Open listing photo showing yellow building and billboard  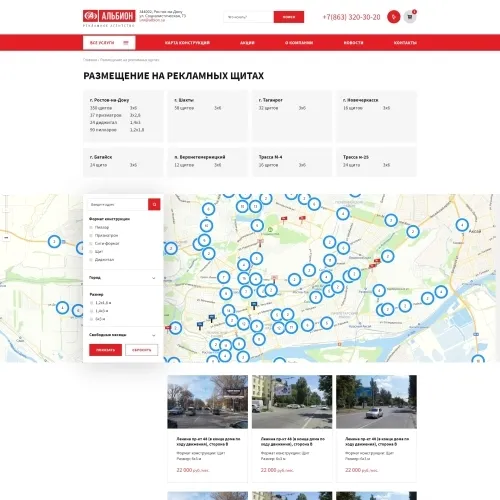pyautogui.click(x=292, y=402)
